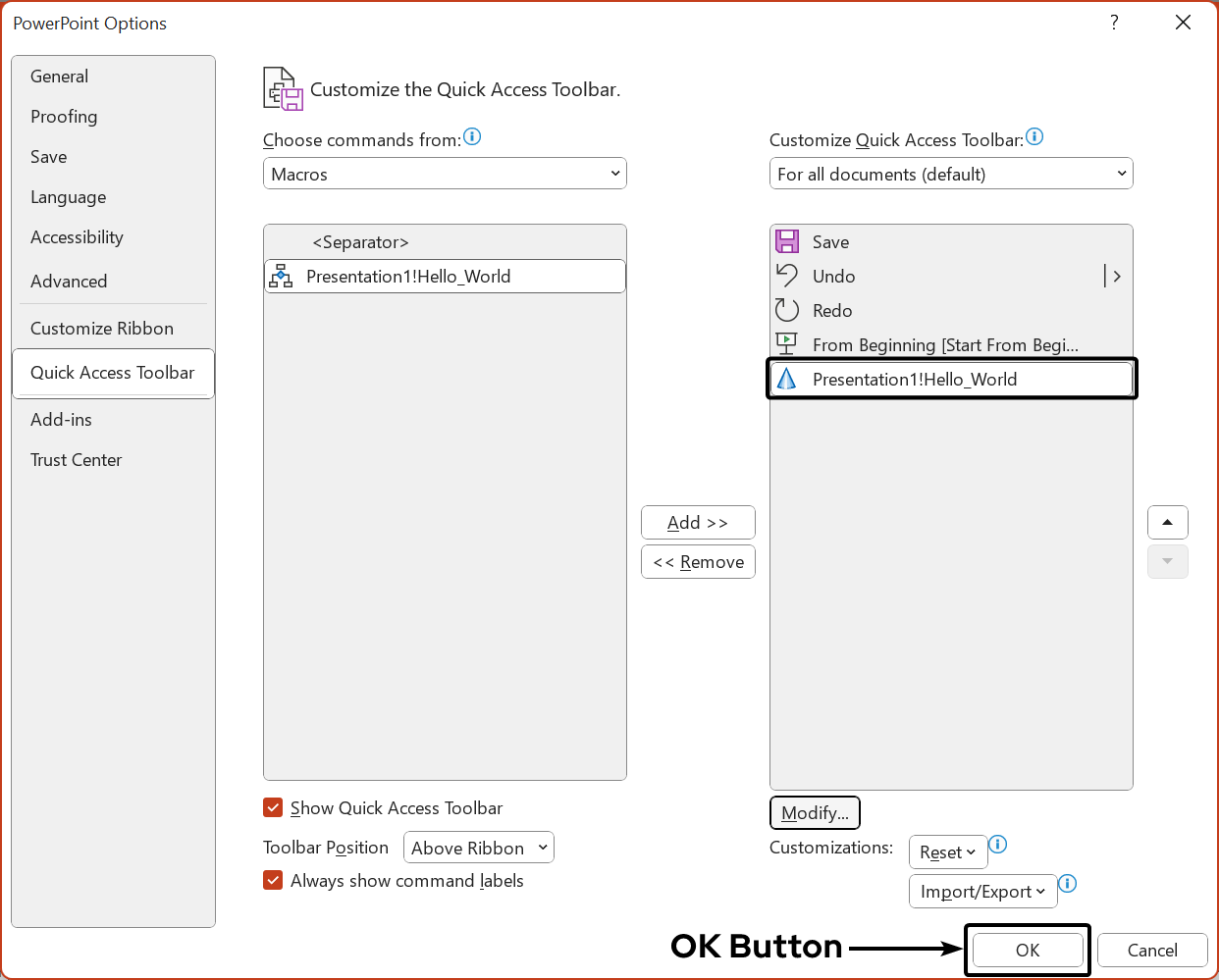Open the Trust Center category
The width and height of the screenshot is (1219, 980).
(77, 460)
